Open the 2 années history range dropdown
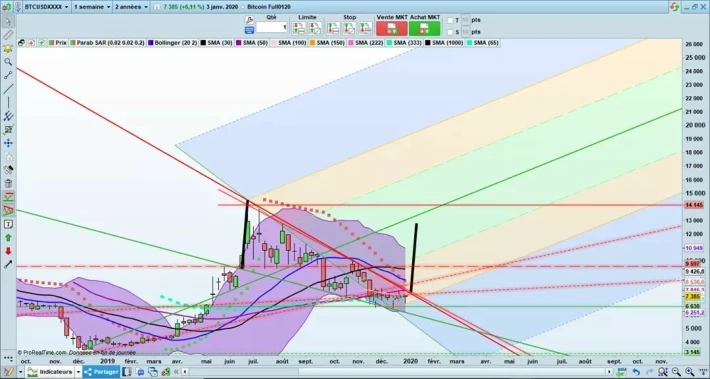Viewport: 710px width, 379px height. (x=131, y=7)
